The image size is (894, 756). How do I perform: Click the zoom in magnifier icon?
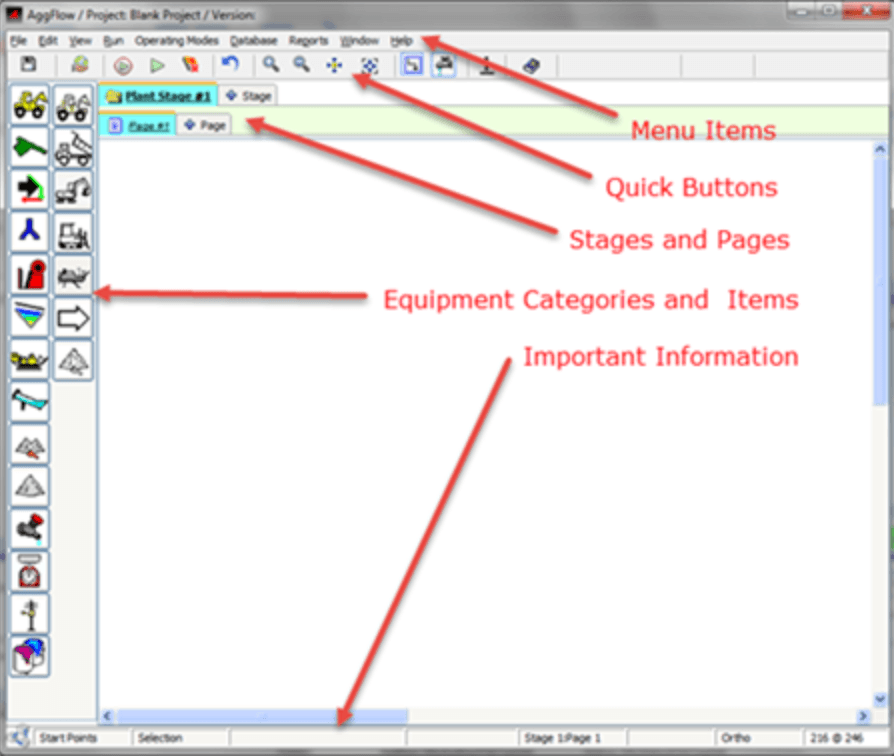(270, 66)
